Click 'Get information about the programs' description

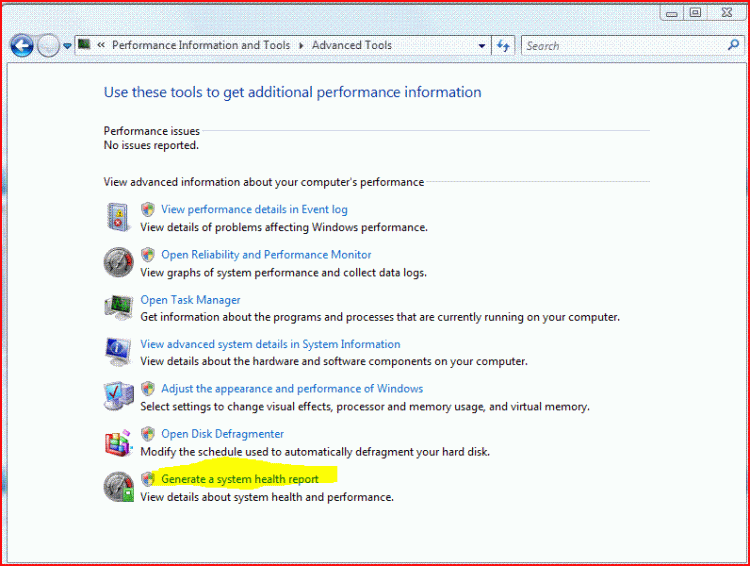pos(380,317)
